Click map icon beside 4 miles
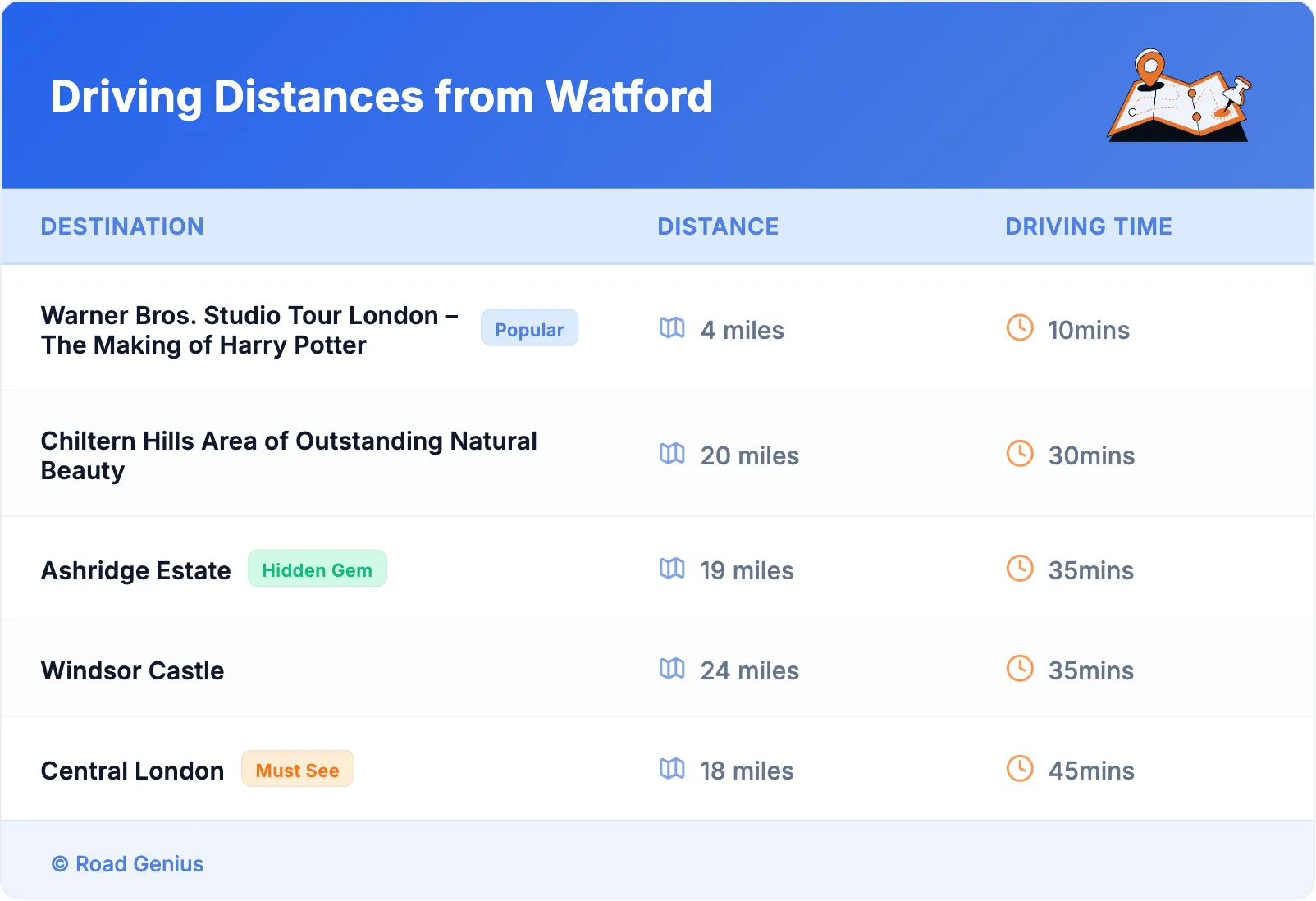1316x901 pixels. [672, 328]
